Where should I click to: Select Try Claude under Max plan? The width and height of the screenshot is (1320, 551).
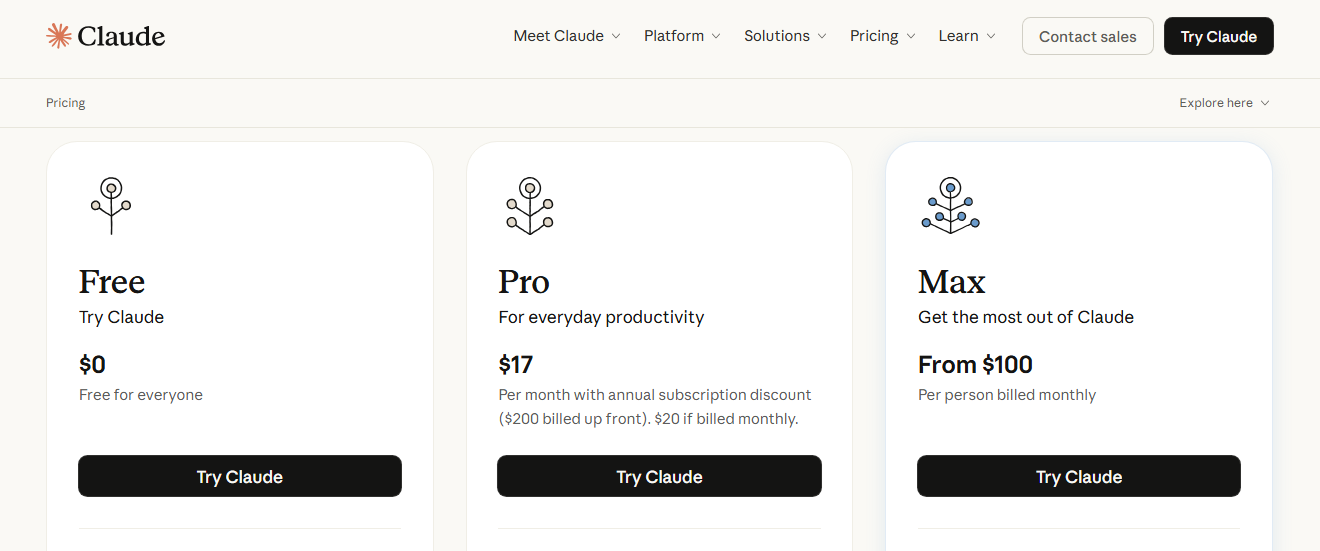[1078, 476]
